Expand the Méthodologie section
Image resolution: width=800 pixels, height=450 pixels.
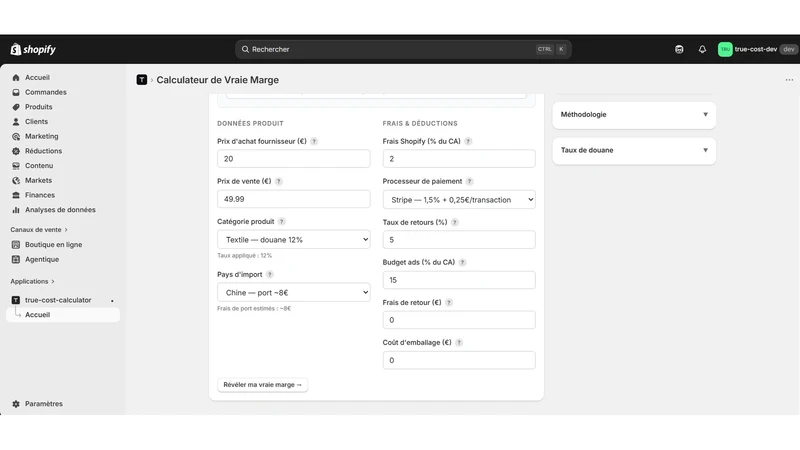pos(634,115)
